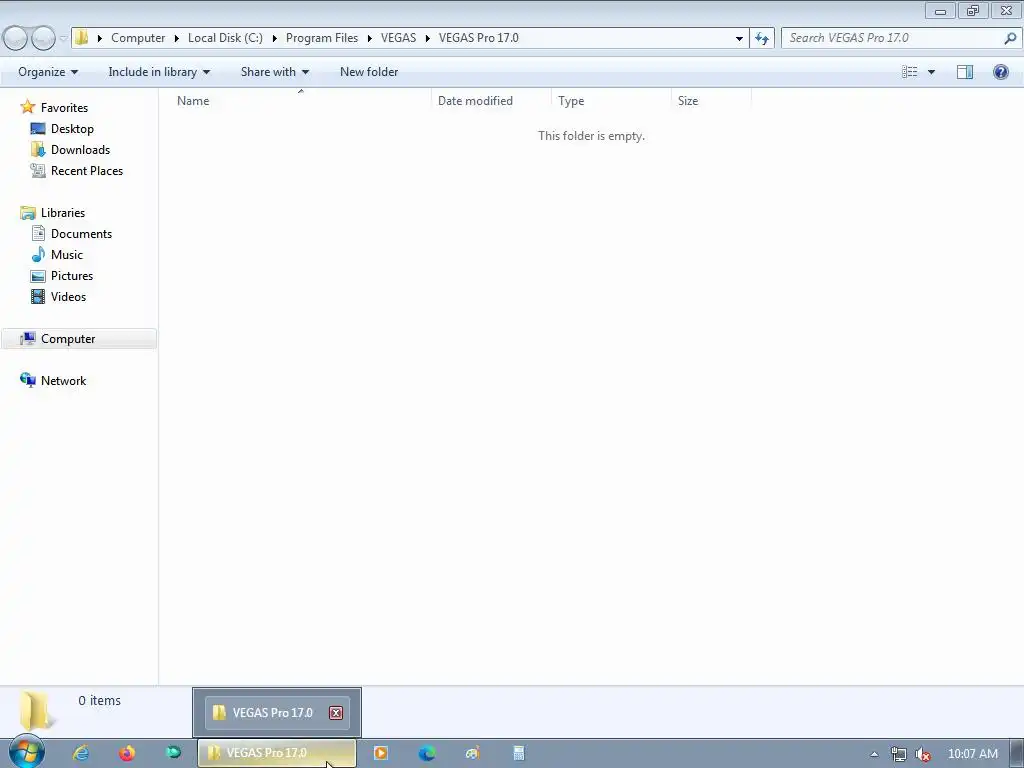
Task: Click the muted volume tray icon
Action: (x=923, y=754)
